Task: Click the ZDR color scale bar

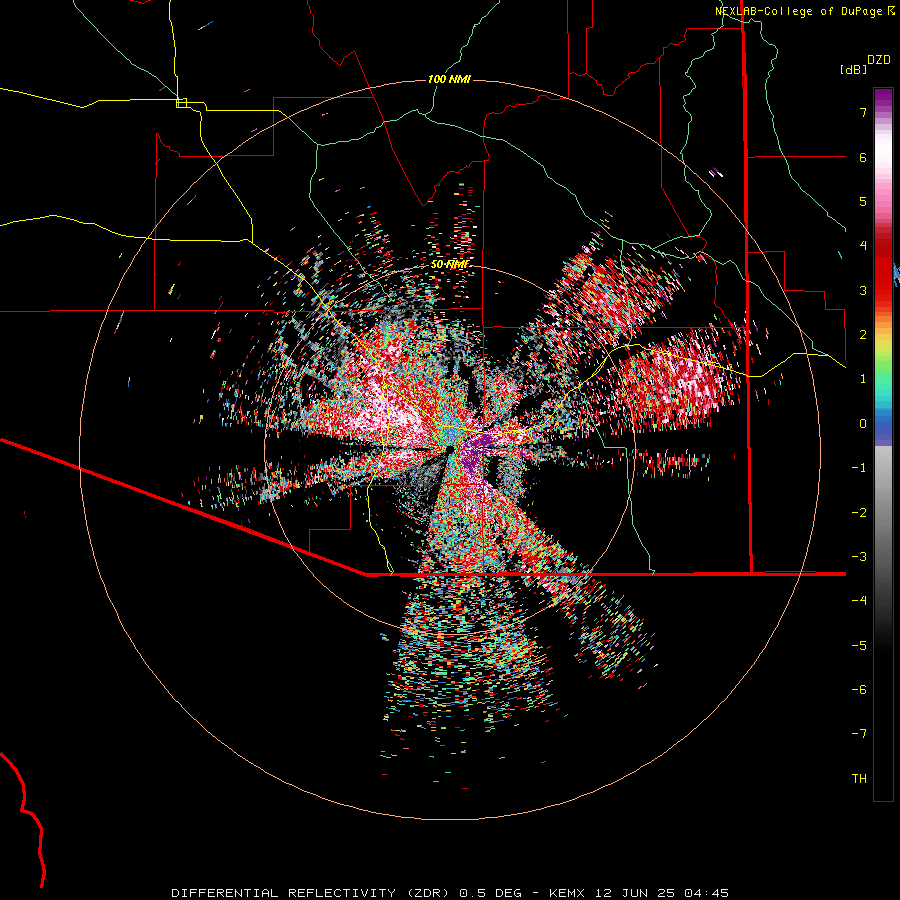Action: pos(883,444)
